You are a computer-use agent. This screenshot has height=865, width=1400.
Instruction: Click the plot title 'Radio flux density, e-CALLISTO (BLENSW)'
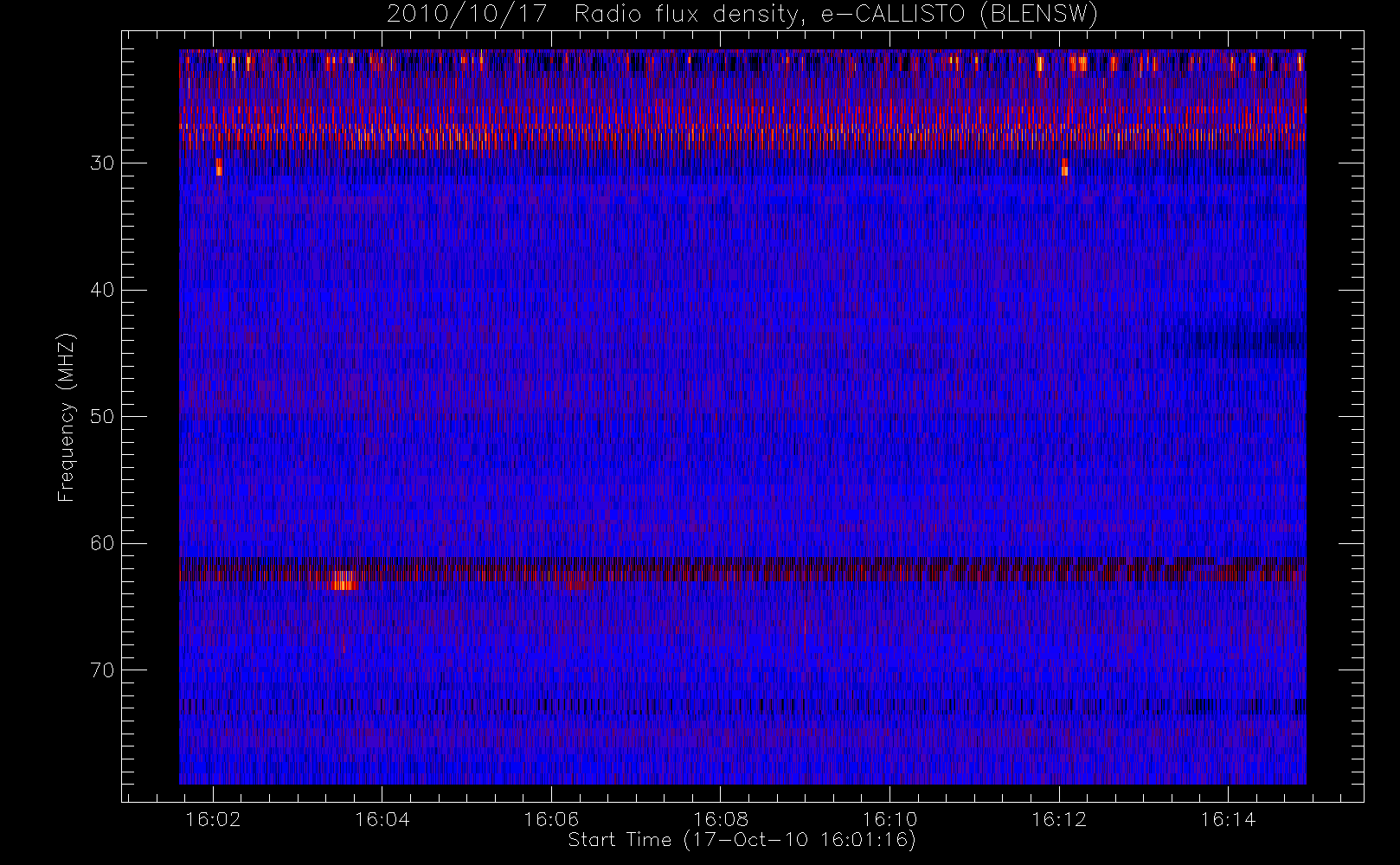tap(836, 15)
